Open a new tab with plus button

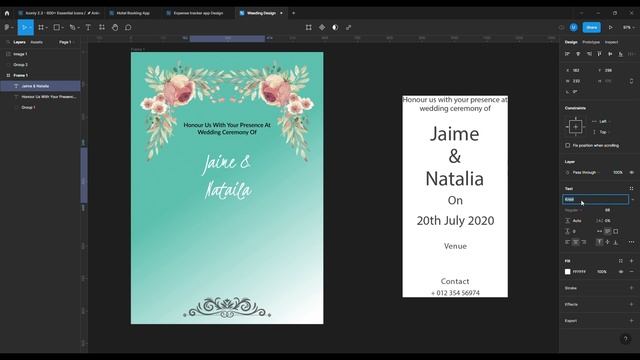click(x=293, y=13)
